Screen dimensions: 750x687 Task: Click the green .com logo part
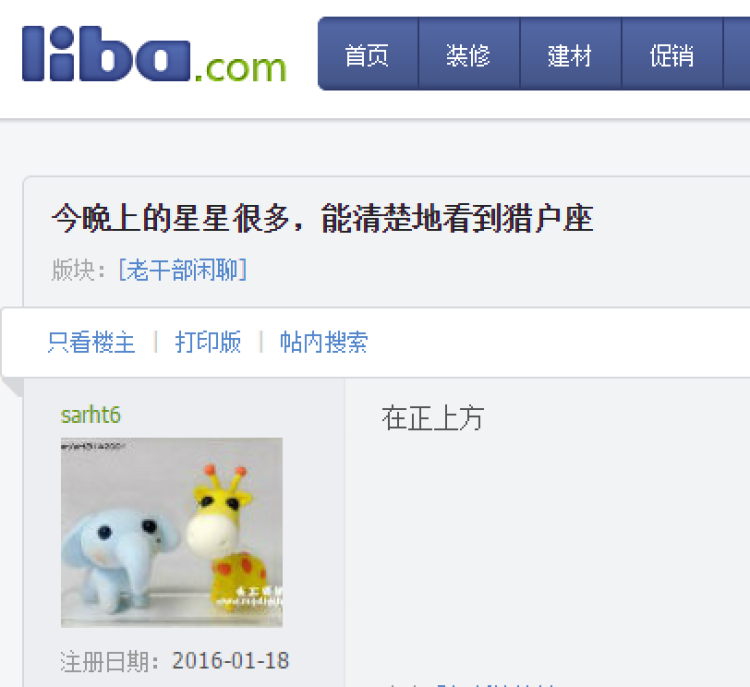coord(241,69)
